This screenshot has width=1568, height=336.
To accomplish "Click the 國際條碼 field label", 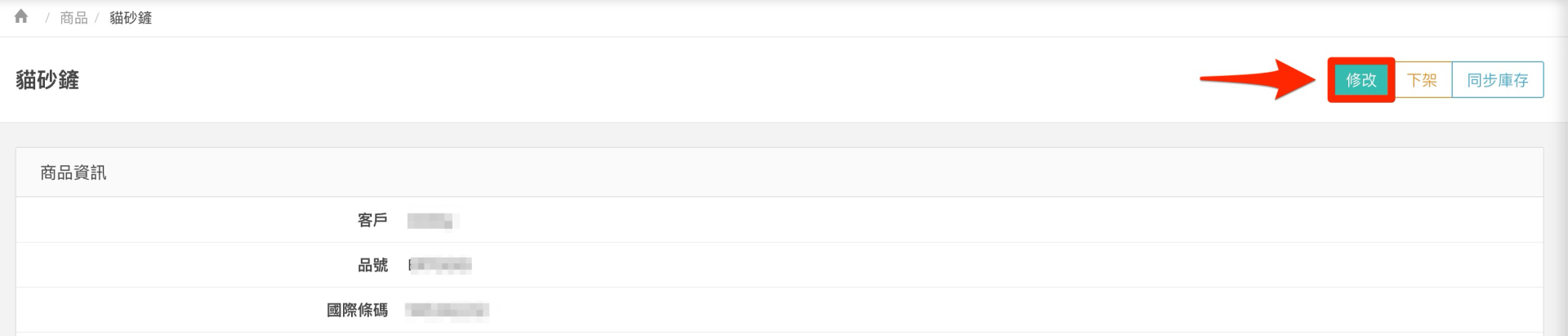I will click(x=357, y=310).
